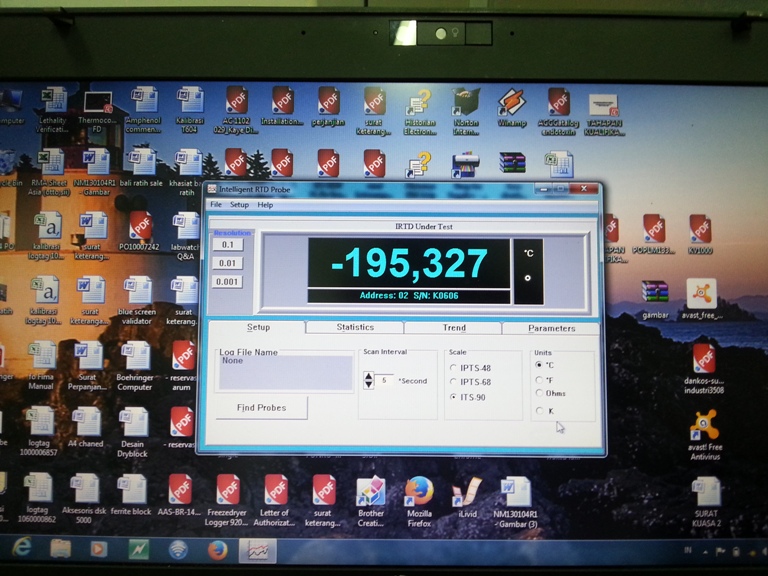Viewport: 768px width, 576px height.
Task: Open the File menu
Action: [x=215, y=205]
